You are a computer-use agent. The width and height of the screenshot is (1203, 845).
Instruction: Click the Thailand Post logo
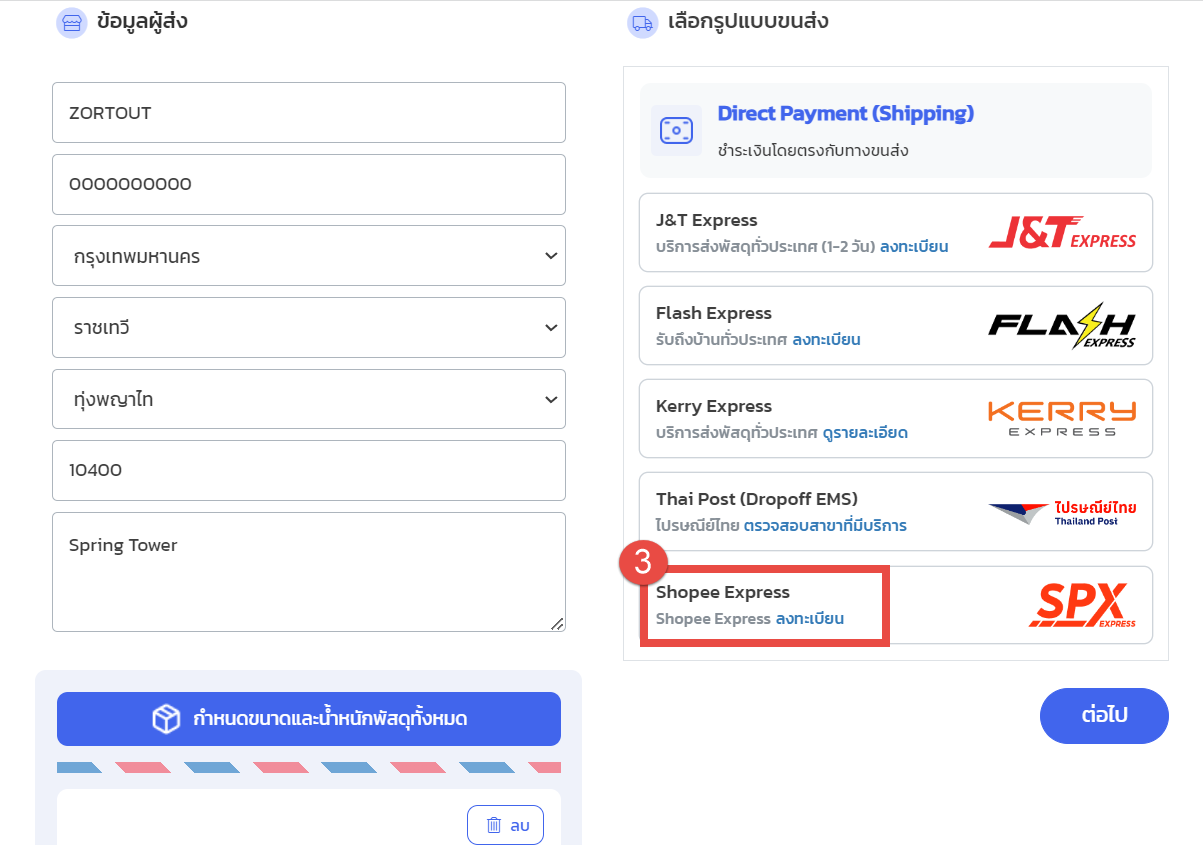1062,512
